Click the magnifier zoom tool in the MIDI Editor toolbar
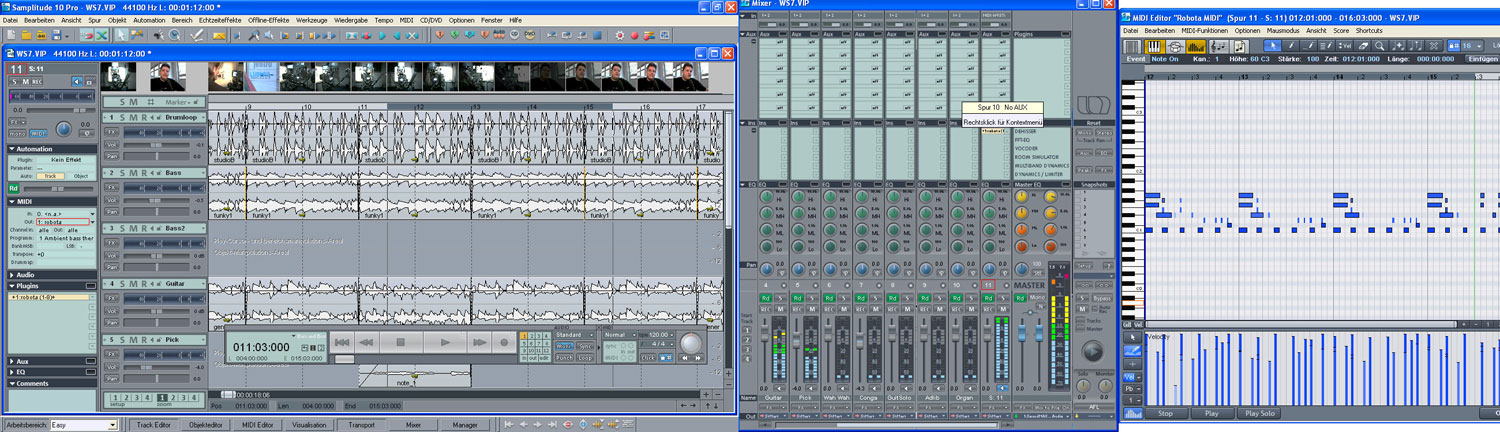1500x432 pixels. [x=1380, y=46]
